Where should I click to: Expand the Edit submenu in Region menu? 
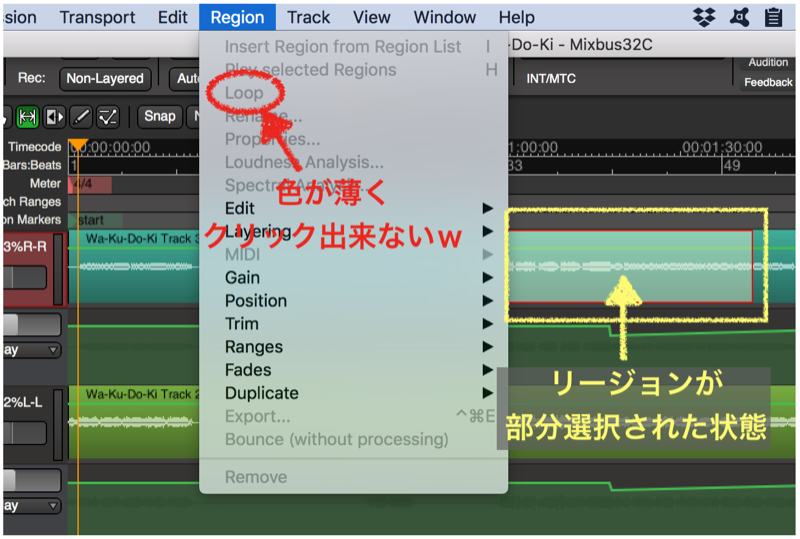click(353, 208)
